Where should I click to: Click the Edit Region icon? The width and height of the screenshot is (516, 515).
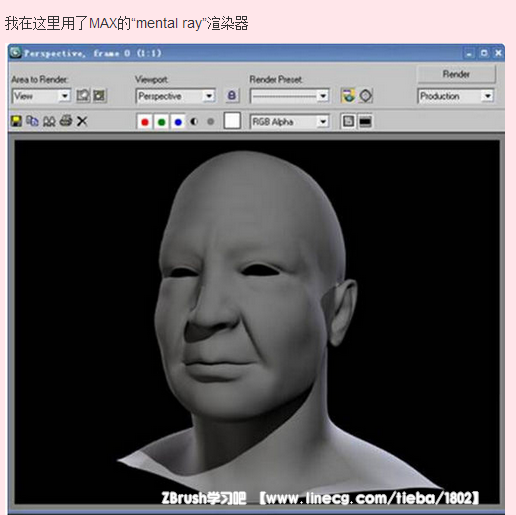click(83, 96)
